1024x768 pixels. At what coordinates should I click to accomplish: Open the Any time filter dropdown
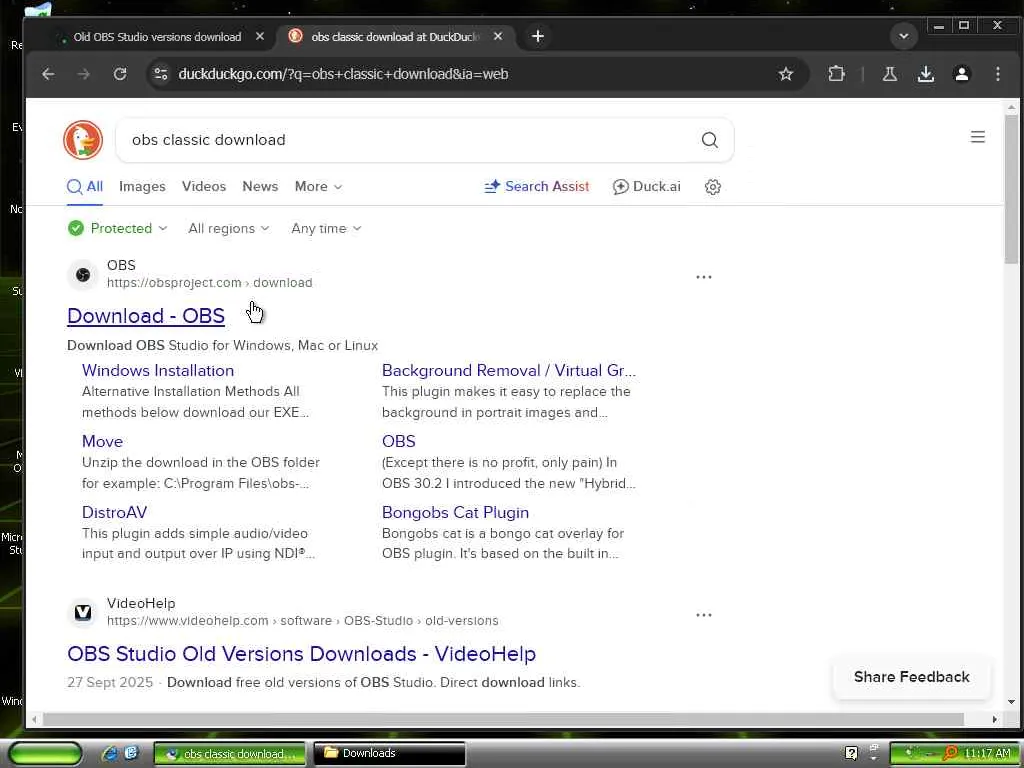(326, 228)
